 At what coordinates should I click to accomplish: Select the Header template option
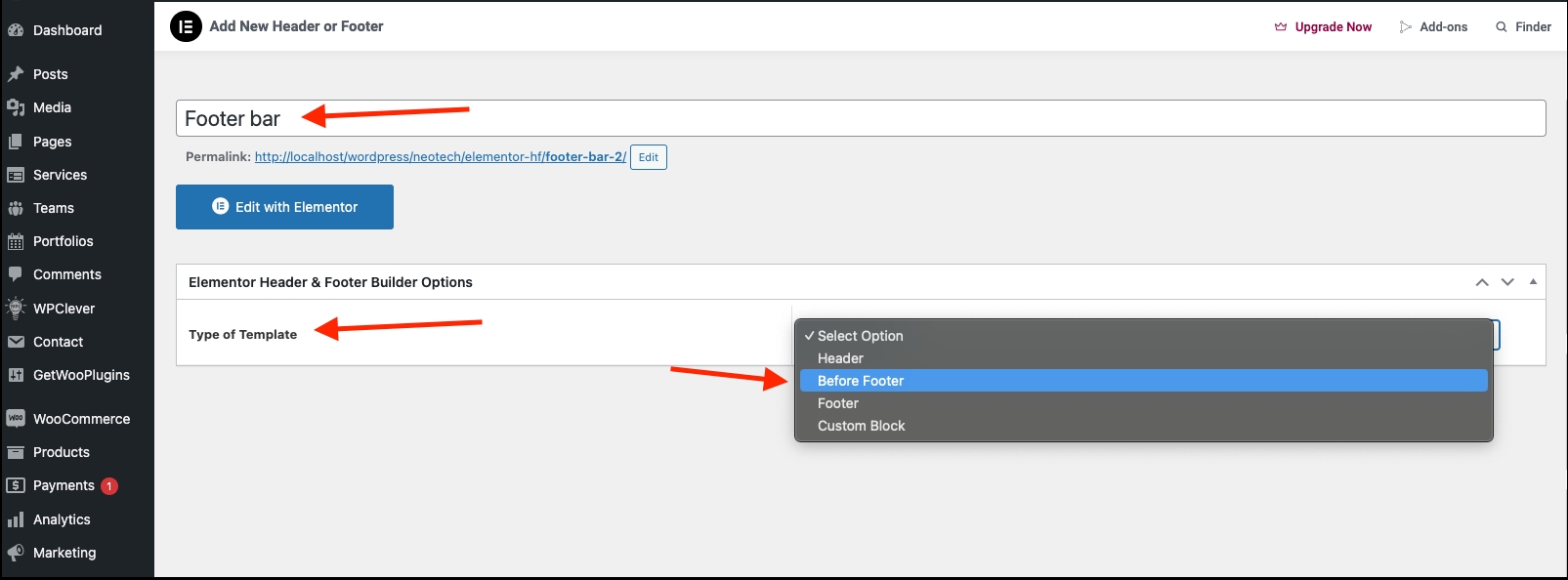tap(840, 358)
